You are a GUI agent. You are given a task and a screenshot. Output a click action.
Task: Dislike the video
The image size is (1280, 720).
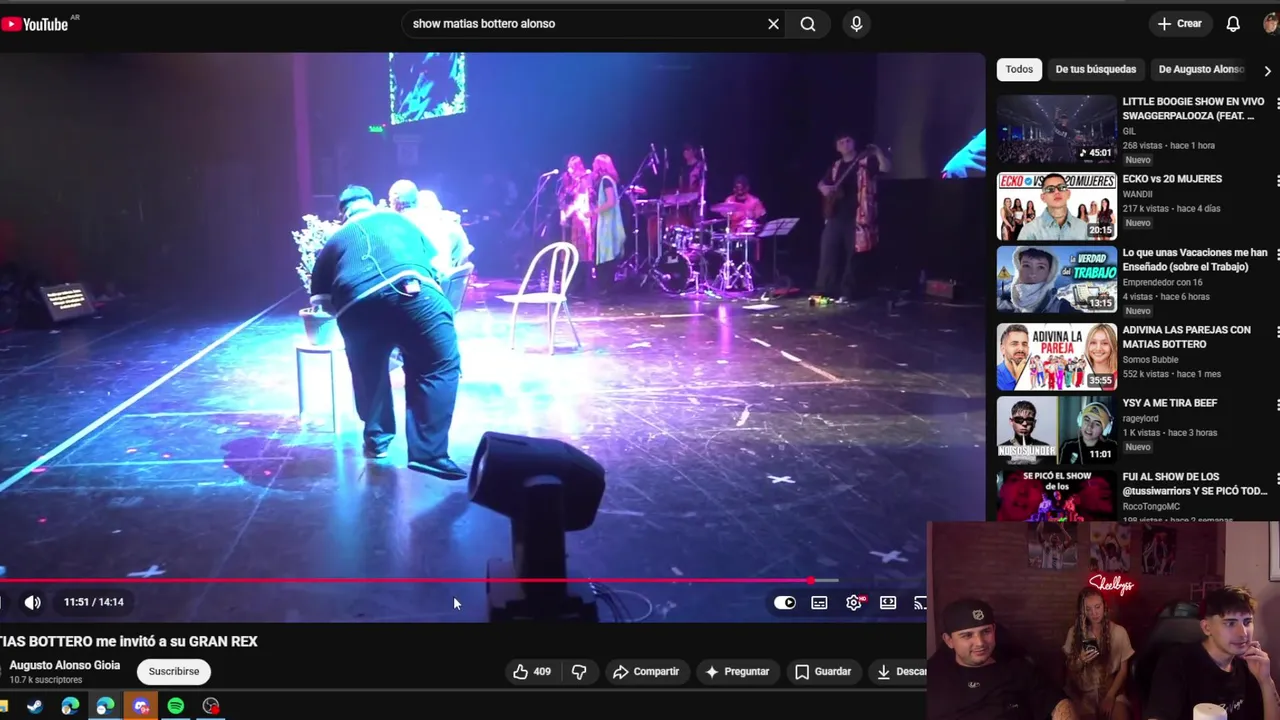[579, 672]
